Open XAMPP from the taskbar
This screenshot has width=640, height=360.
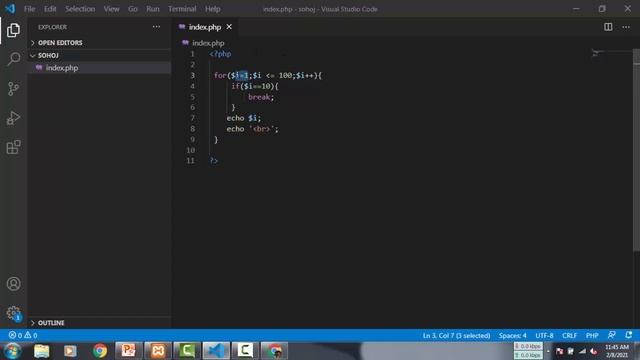click(x=158, y=351)
